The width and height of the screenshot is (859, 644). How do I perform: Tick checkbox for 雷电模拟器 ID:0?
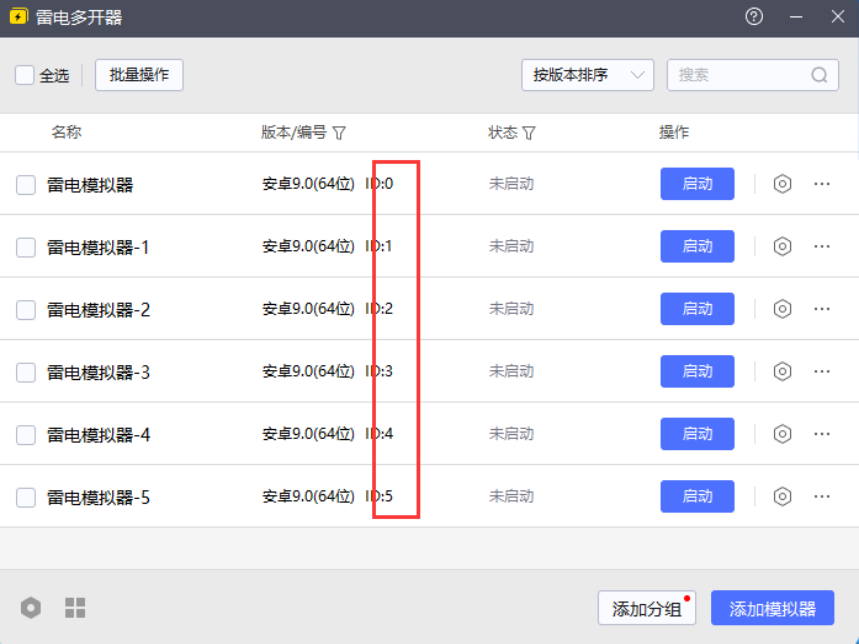point(26,185)
